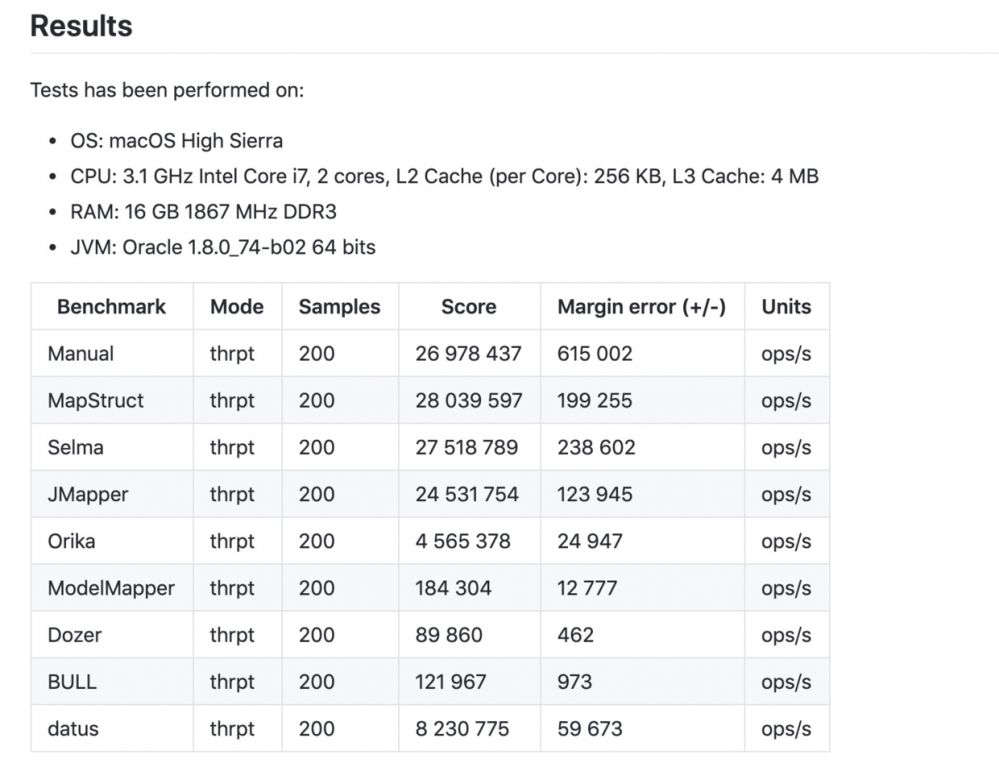
Task: Click the Benchmark column header
Action: (x=111, y=307)
